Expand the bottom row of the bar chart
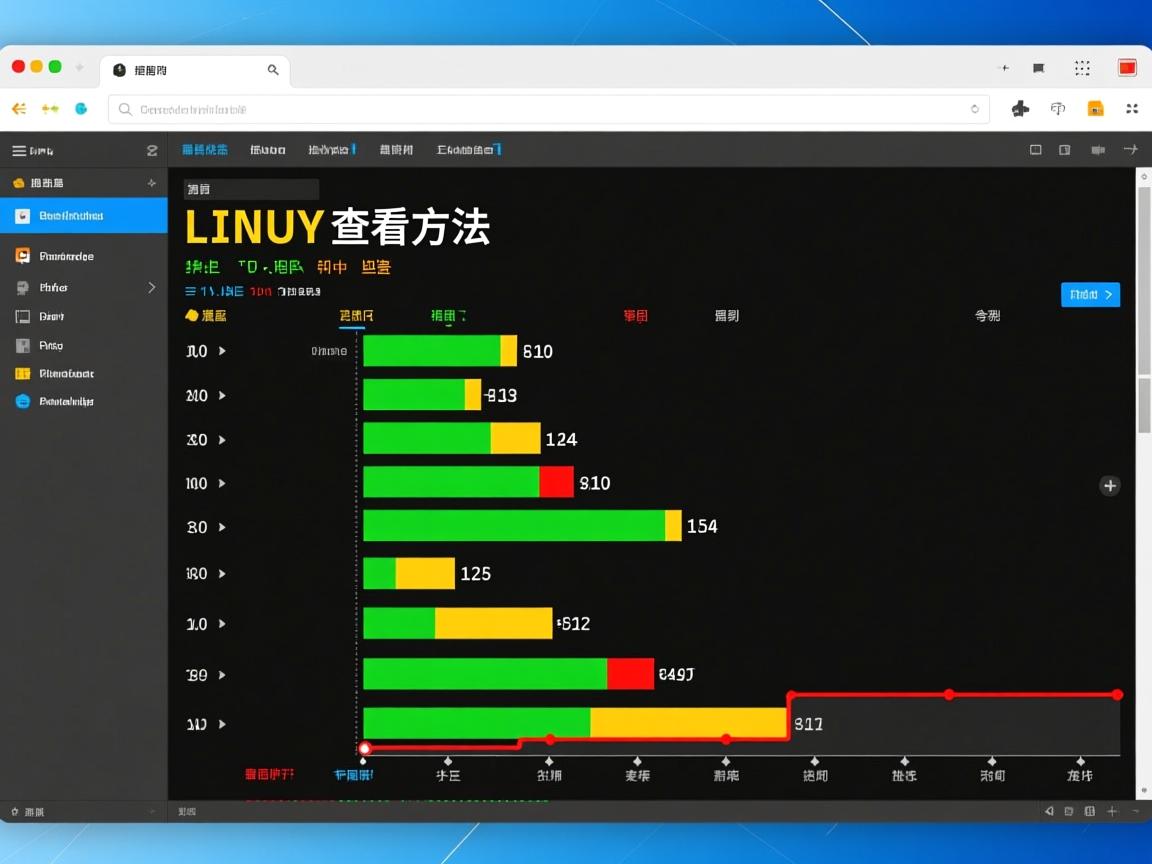This screenshot has width=1152, height=864. (x=222, y=724)
